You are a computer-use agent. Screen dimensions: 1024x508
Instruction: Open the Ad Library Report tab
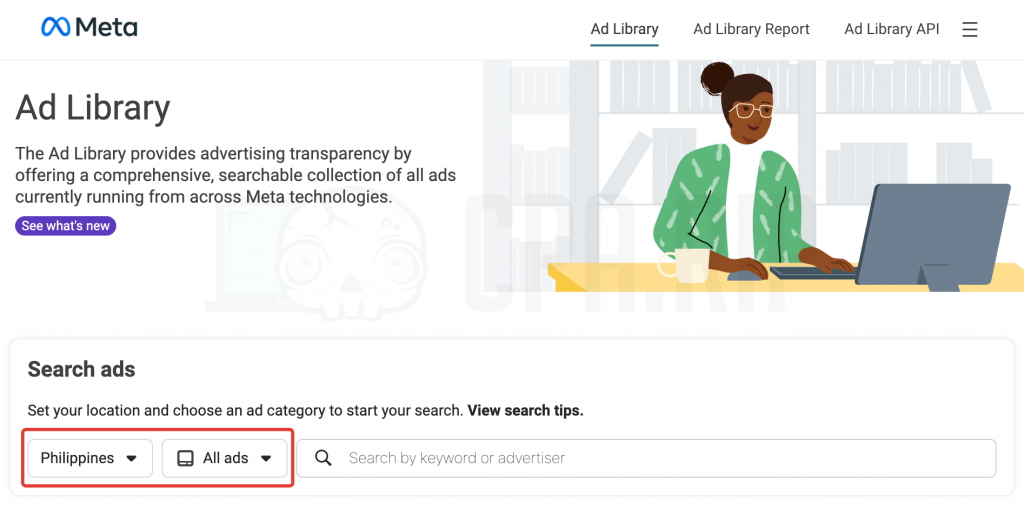(x=751, y=29)
